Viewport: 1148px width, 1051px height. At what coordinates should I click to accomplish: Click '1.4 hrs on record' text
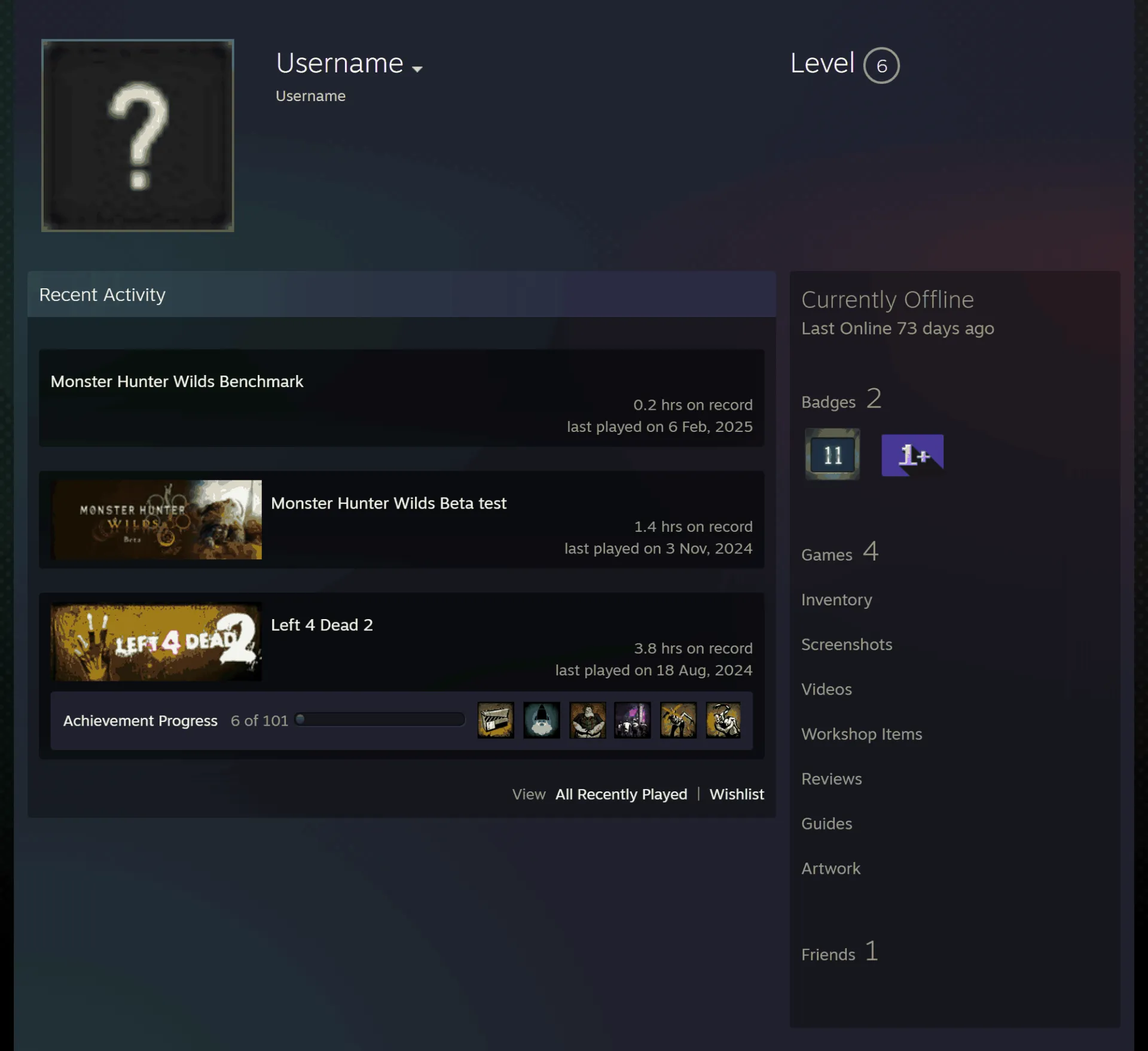(x=693, y=526)
